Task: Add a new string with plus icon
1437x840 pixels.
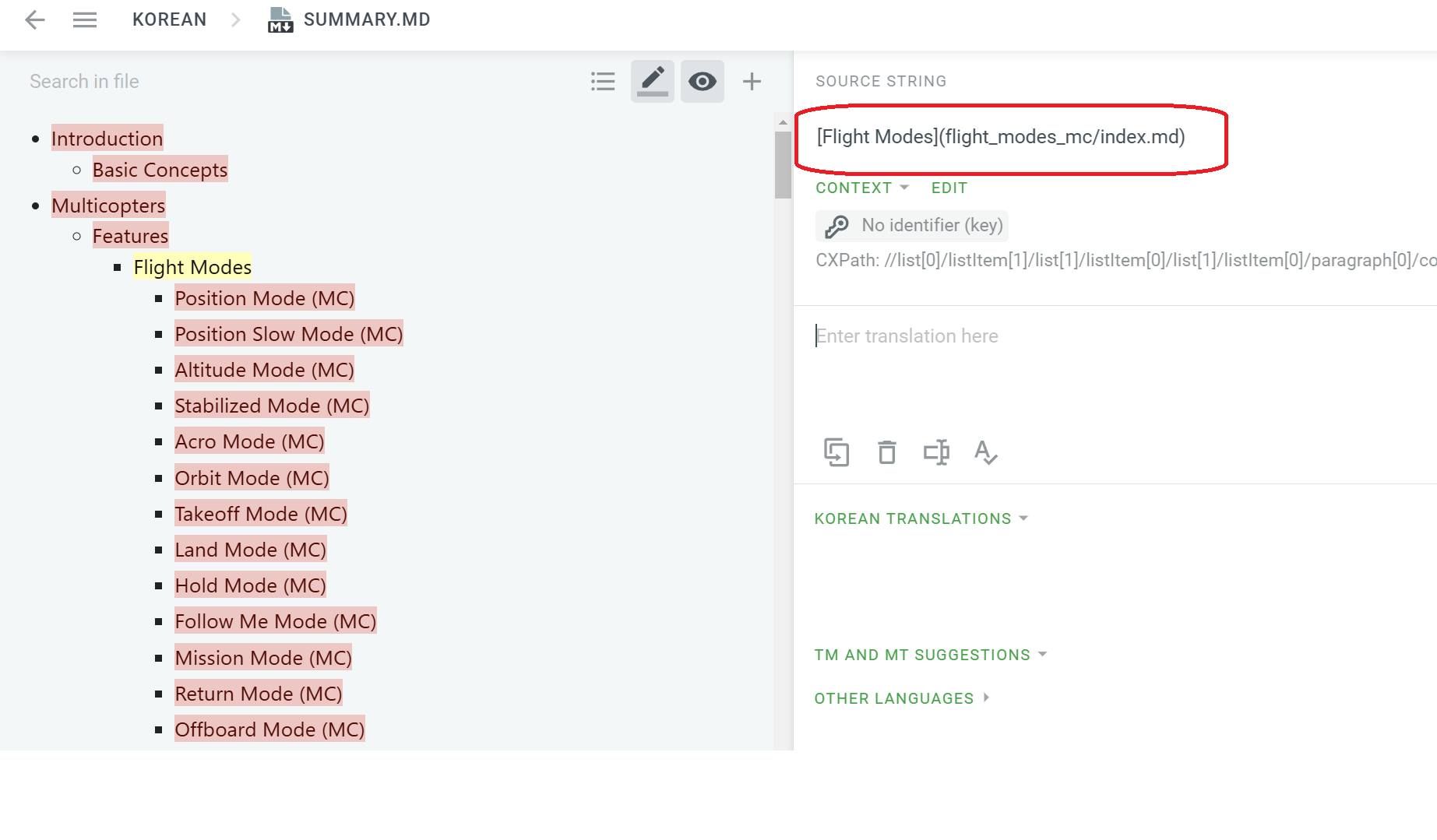Action: click(752, 81)
